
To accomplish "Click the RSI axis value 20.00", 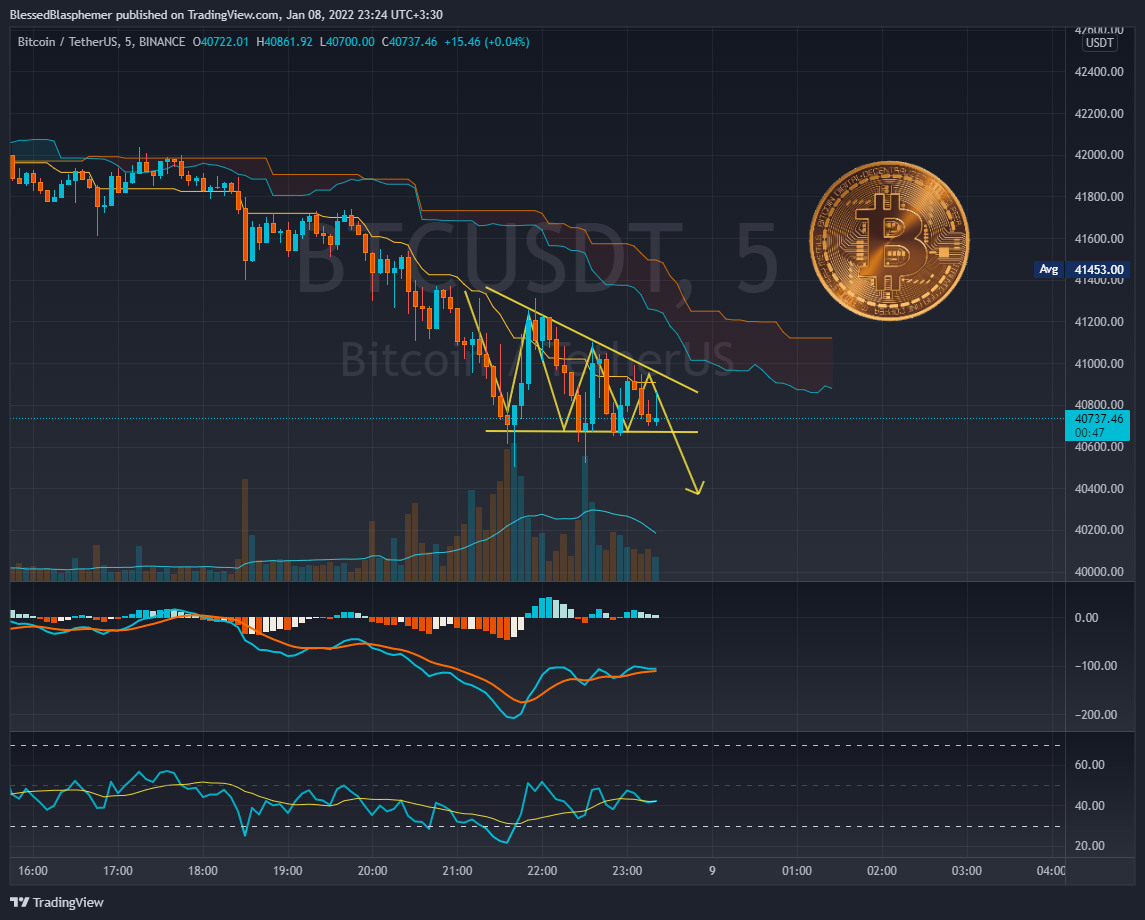I will (1090, 846).
